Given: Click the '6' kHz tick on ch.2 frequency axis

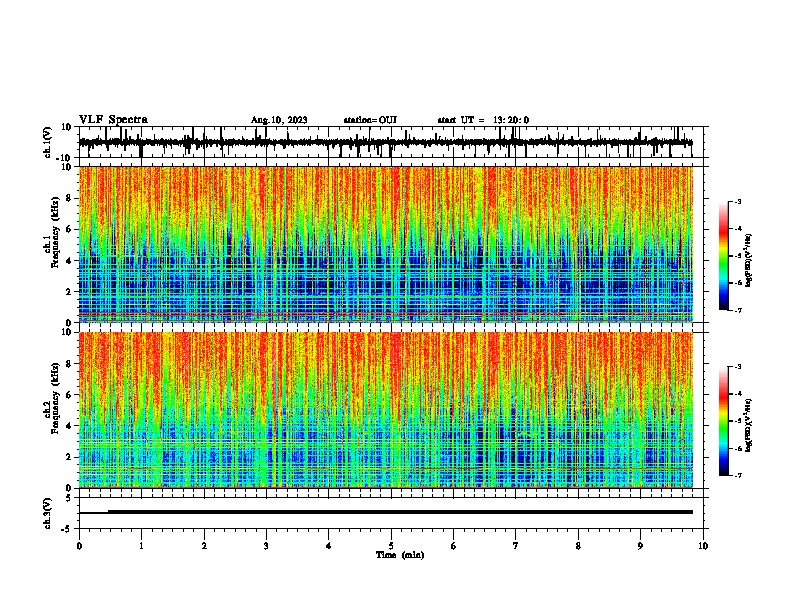Looking at the screenshot, I should coord(69,395).
